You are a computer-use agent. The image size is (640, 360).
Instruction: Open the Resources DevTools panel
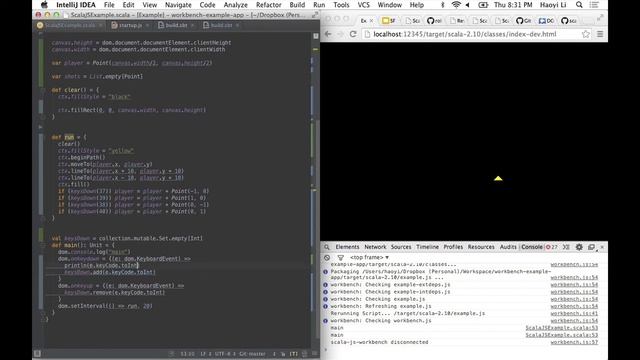coord(481,247)
